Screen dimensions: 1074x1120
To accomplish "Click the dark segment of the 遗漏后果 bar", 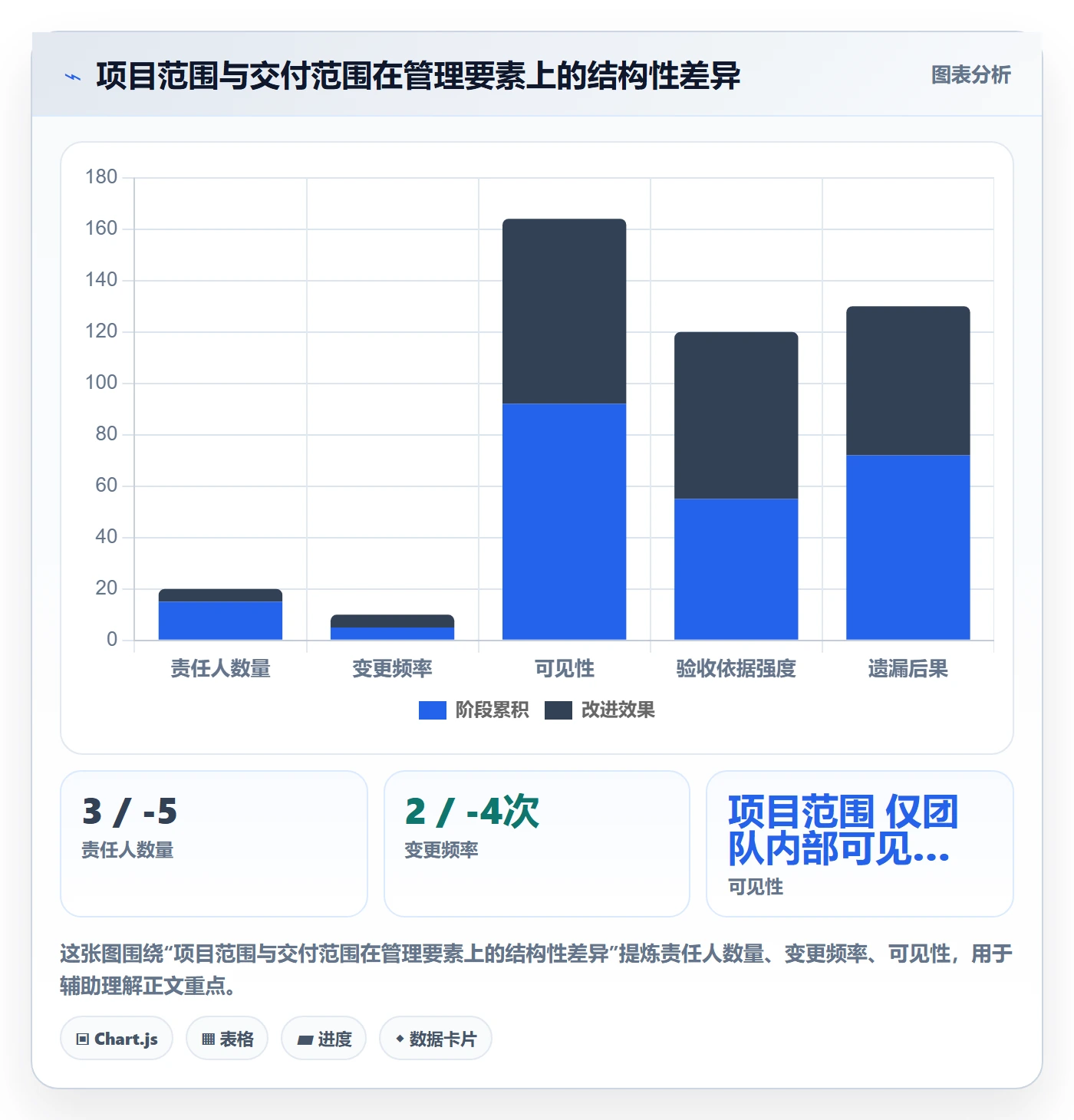I will point(908,381).
